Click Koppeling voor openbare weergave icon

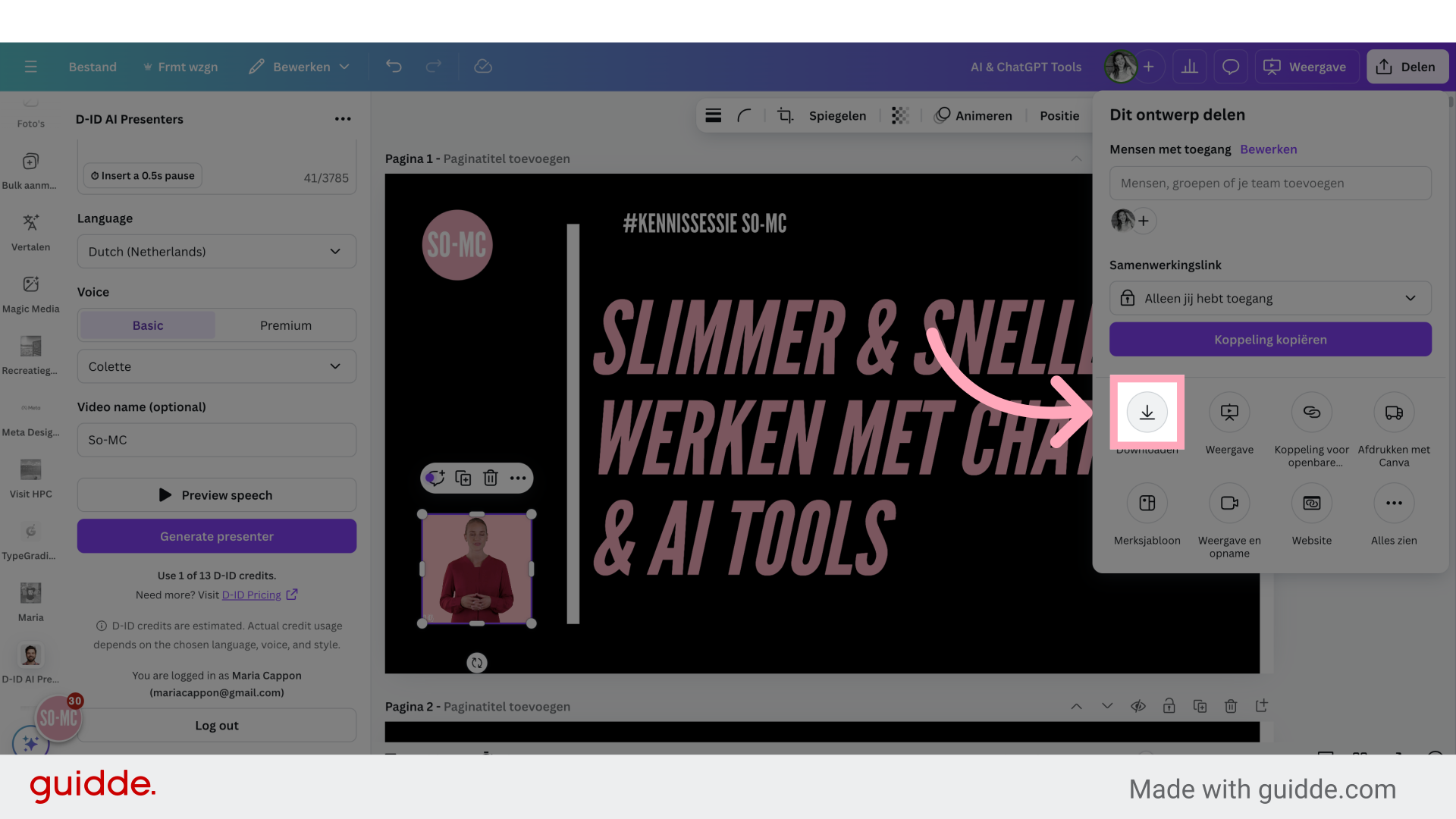click(1312, 413)
